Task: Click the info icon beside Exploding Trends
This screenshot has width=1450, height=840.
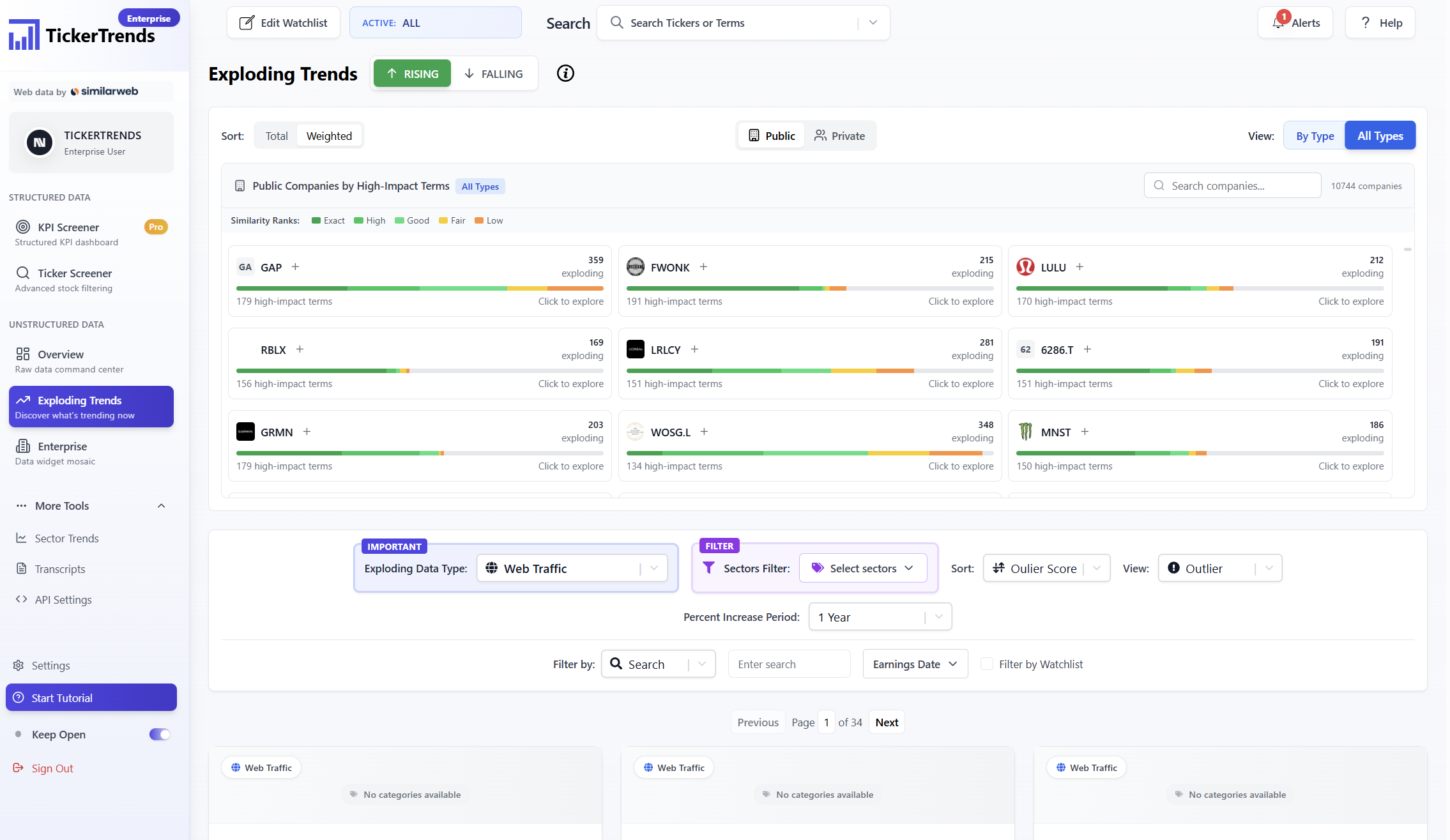Action: pos(565,73)
